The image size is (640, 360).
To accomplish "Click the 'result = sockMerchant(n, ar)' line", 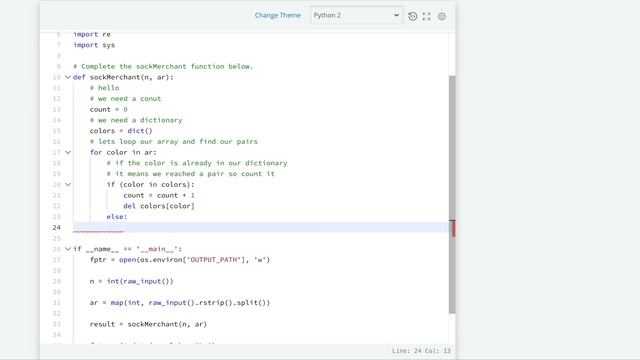I will coord(148,324).
